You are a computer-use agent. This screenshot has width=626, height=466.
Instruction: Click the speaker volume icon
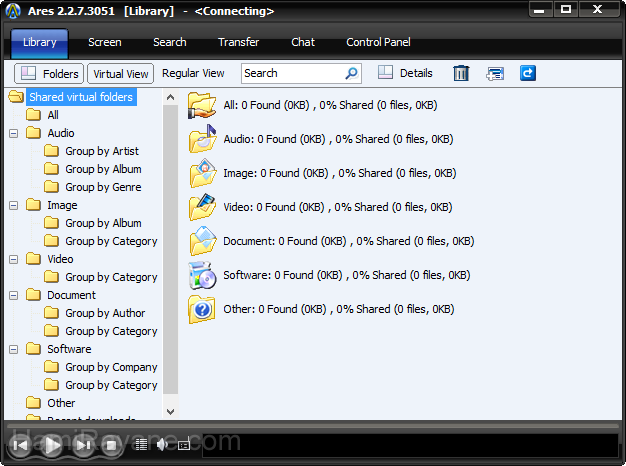point(162,444)
